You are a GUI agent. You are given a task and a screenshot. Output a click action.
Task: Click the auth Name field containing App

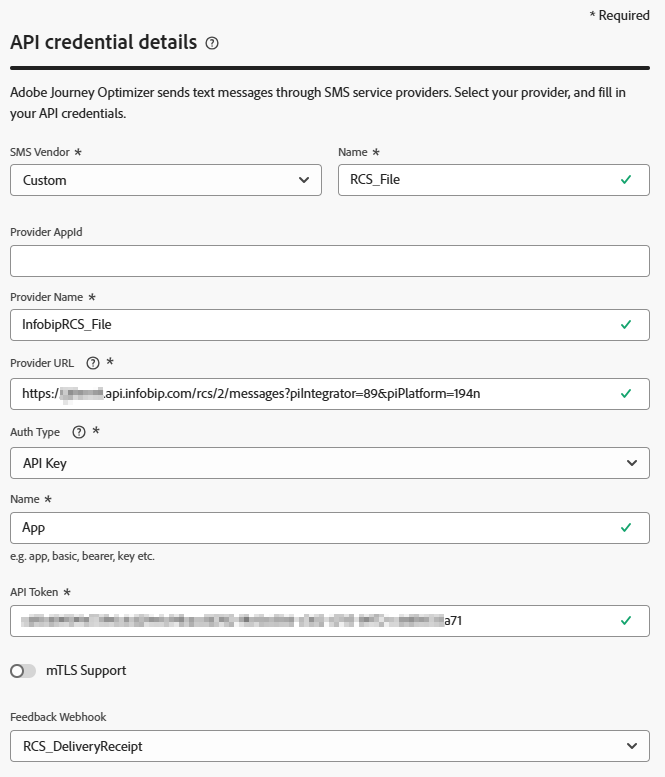pos(310,527)
